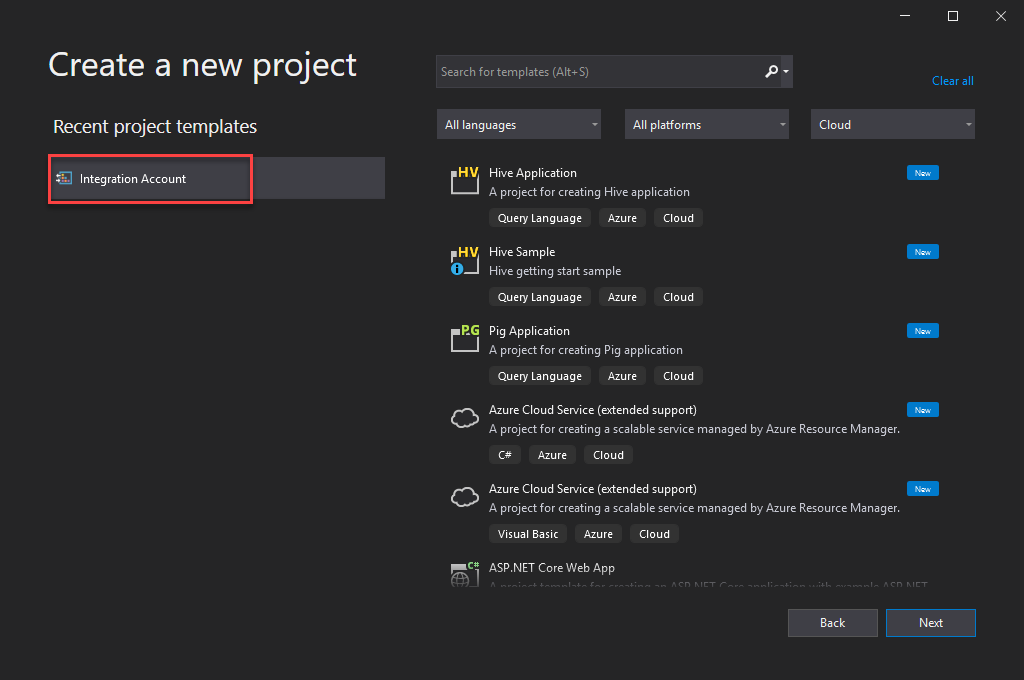Screen dimensions: 1024x680
Task: Click the C# tag on Azure Cloud Service
Action: pos(505,455)
